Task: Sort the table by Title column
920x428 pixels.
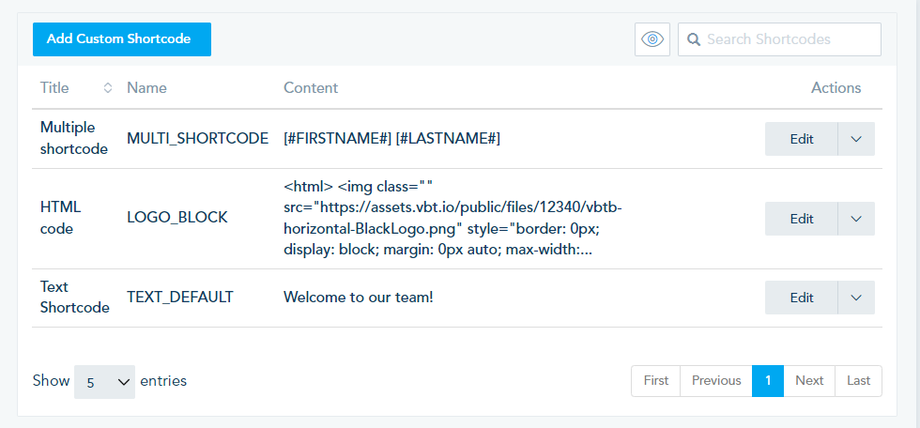Action: [107, 88]
